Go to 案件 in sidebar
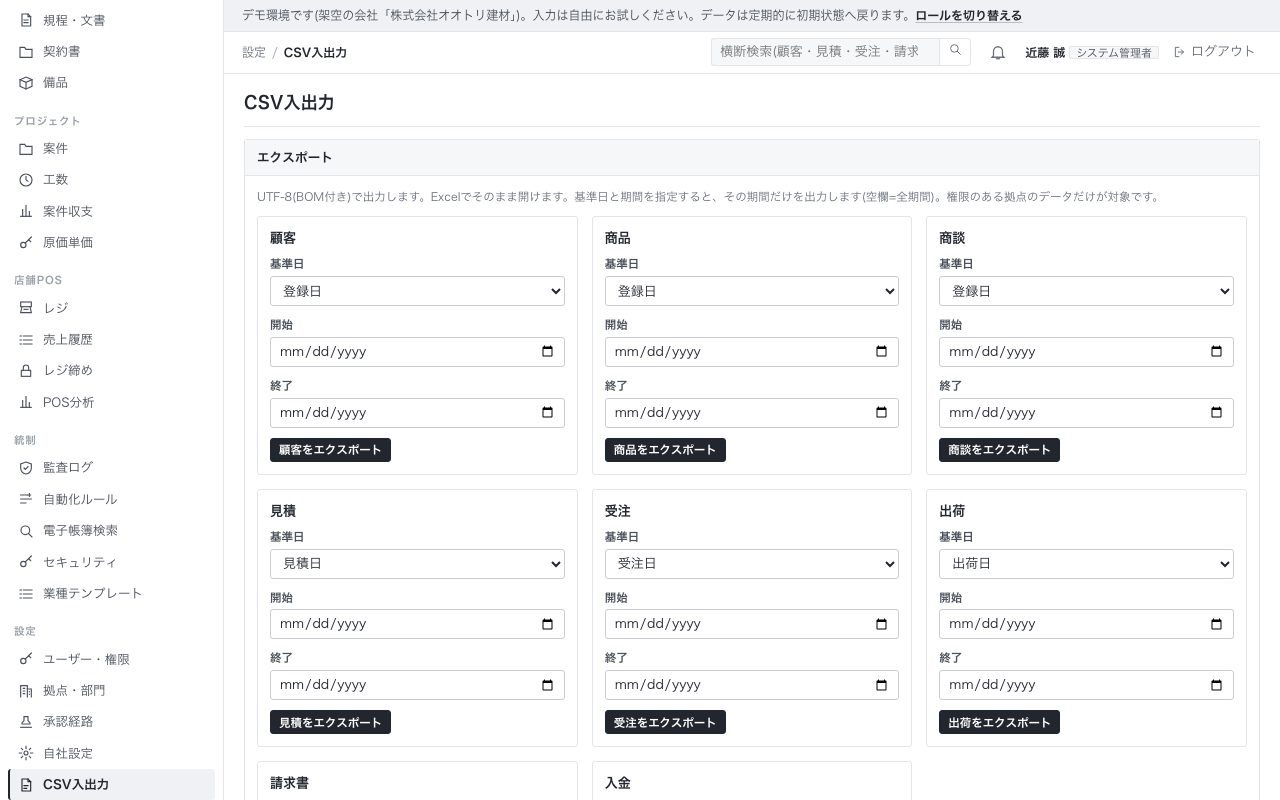 [x=111, y=148]
